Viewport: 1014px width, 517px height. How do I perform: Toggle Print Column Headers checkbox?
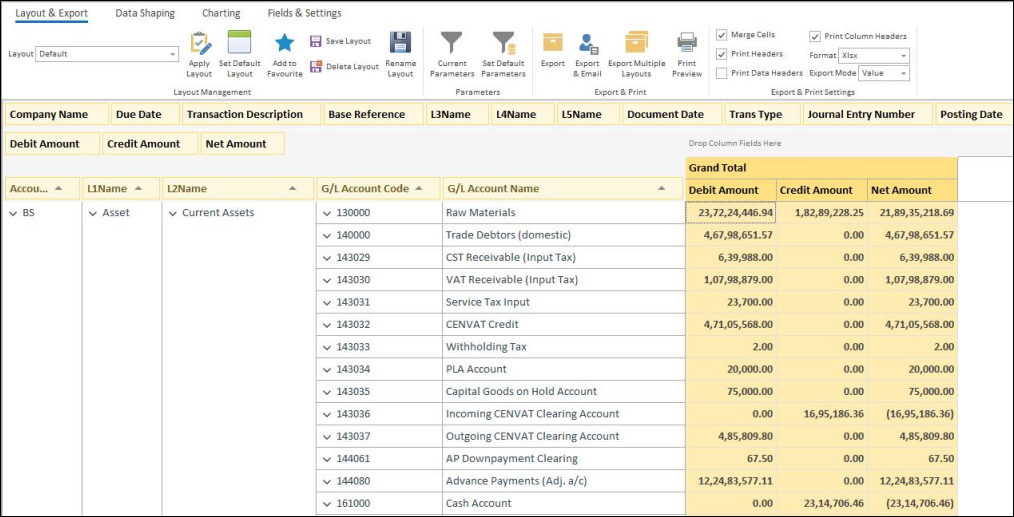[x=815, y=36]
